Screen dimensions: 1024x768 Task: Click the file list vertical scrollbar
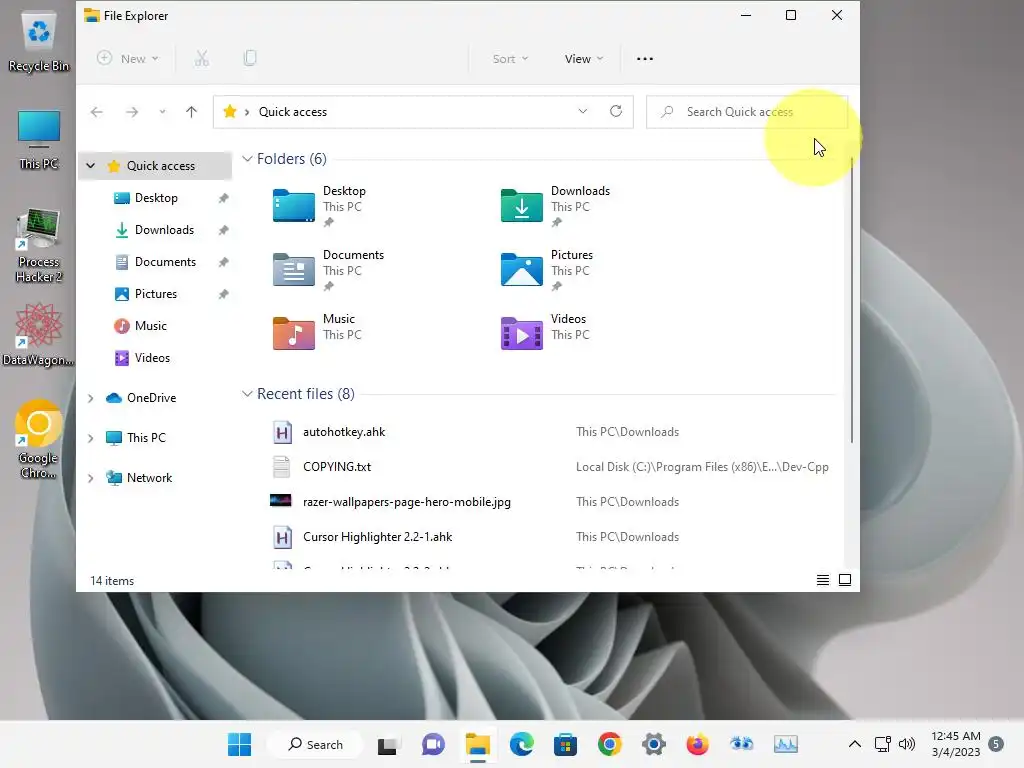(851, 300)
